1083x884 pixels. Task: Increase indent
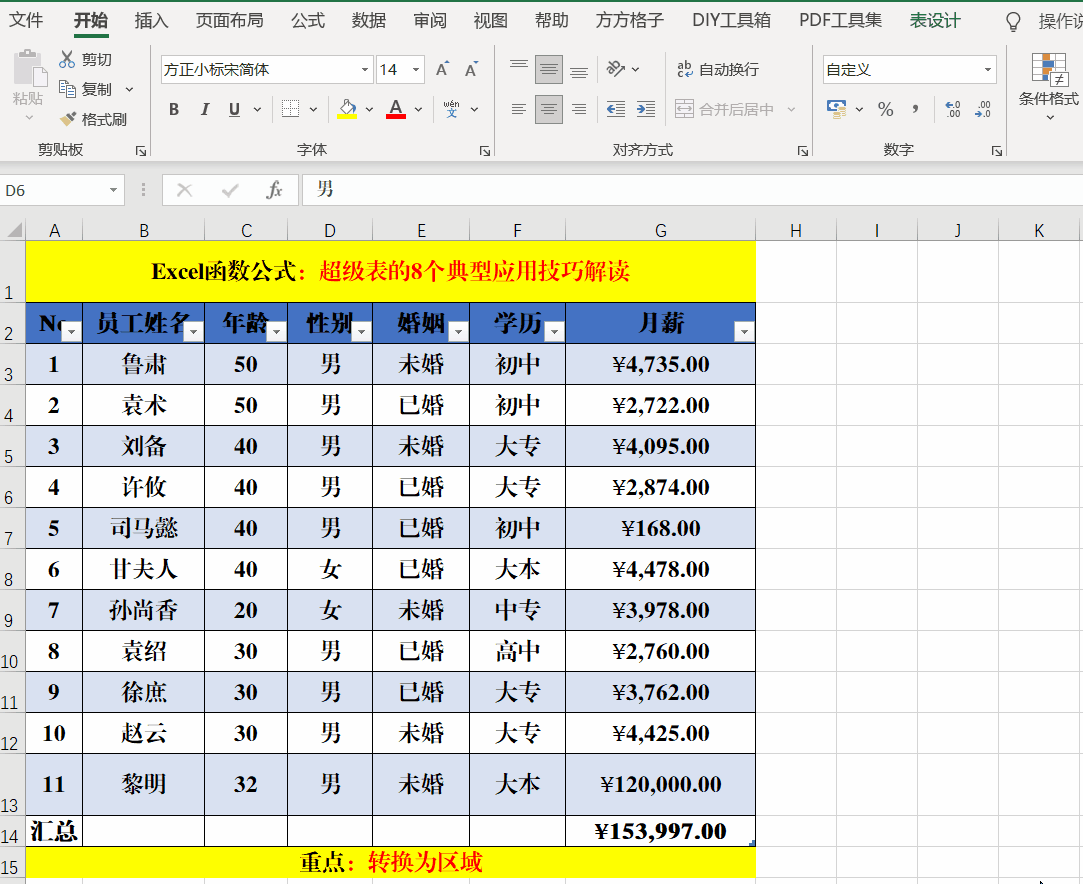pos(646,109)
